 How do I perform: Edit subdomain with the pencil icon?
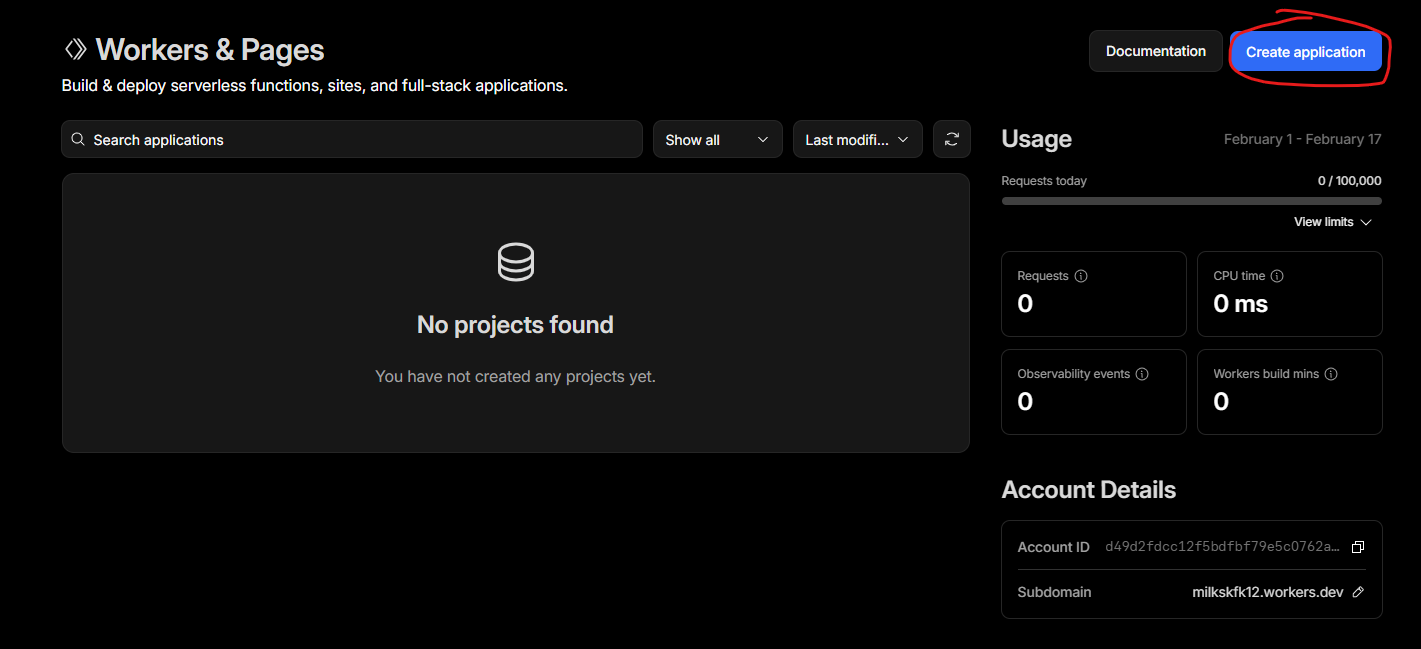point(1358,592)
